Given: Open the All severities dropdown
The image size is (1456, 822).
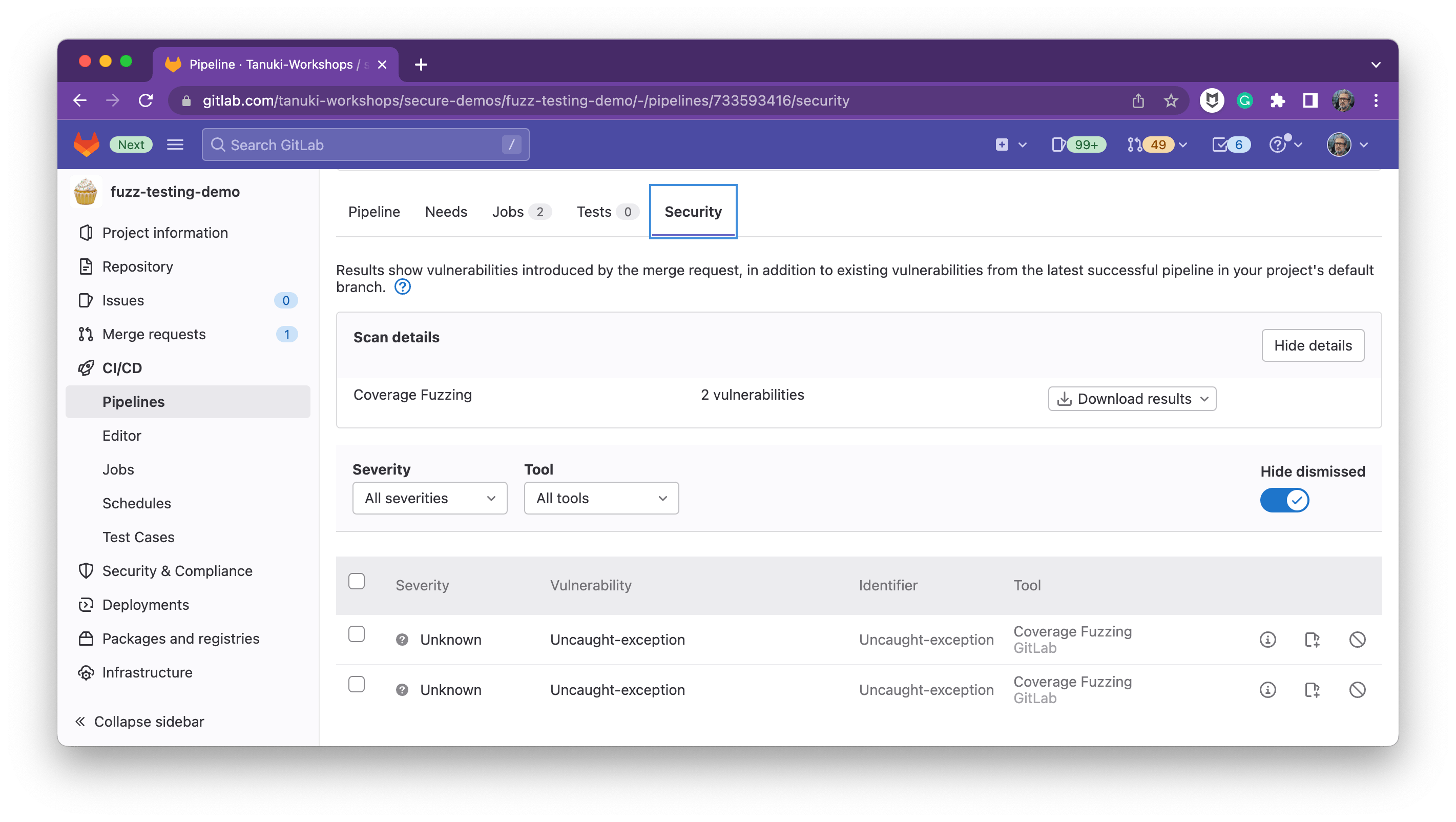Looking at the screenshot, I should click(429, 498).
